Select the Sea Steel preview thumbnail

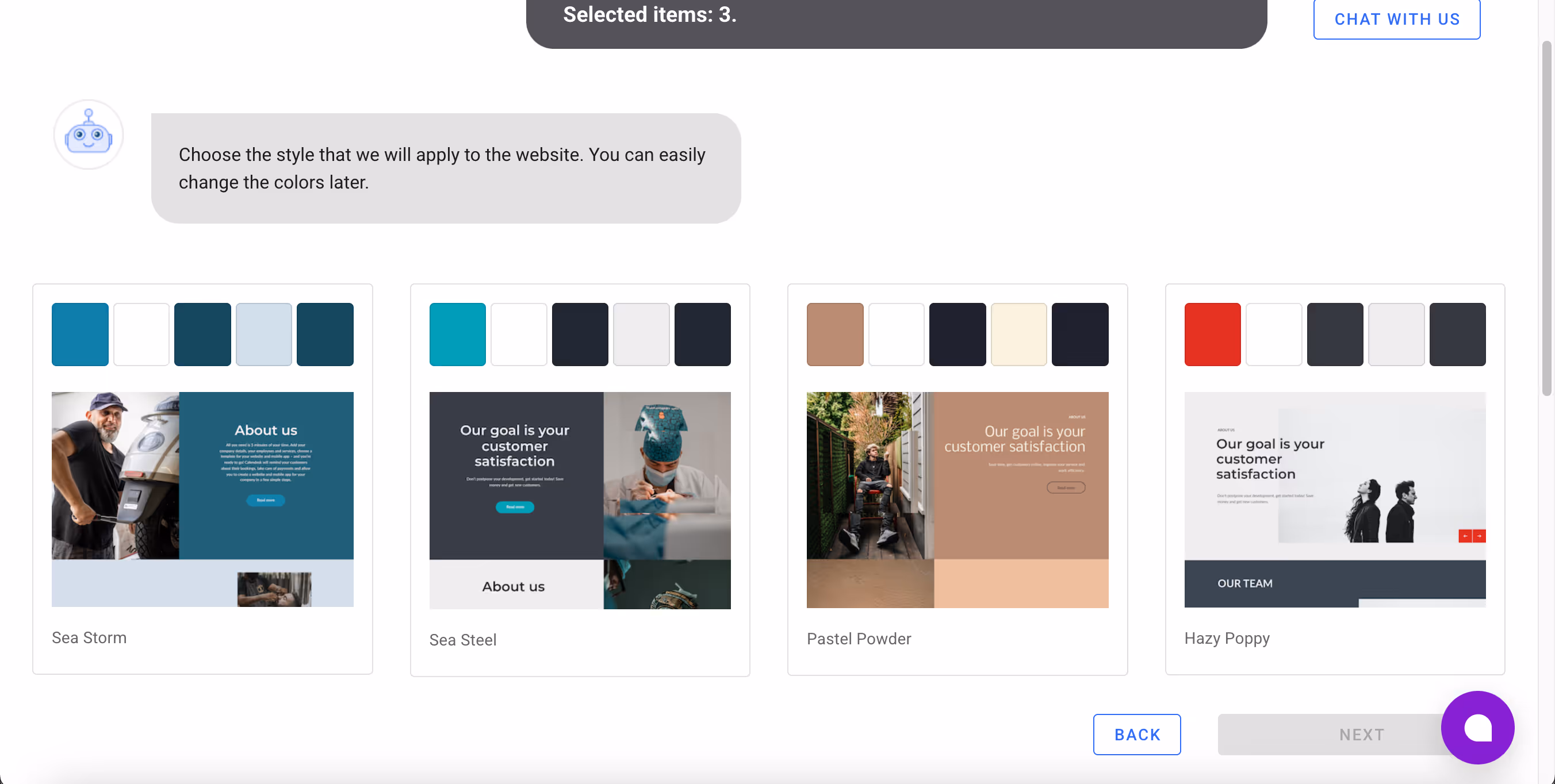click(x=580, y=499)
